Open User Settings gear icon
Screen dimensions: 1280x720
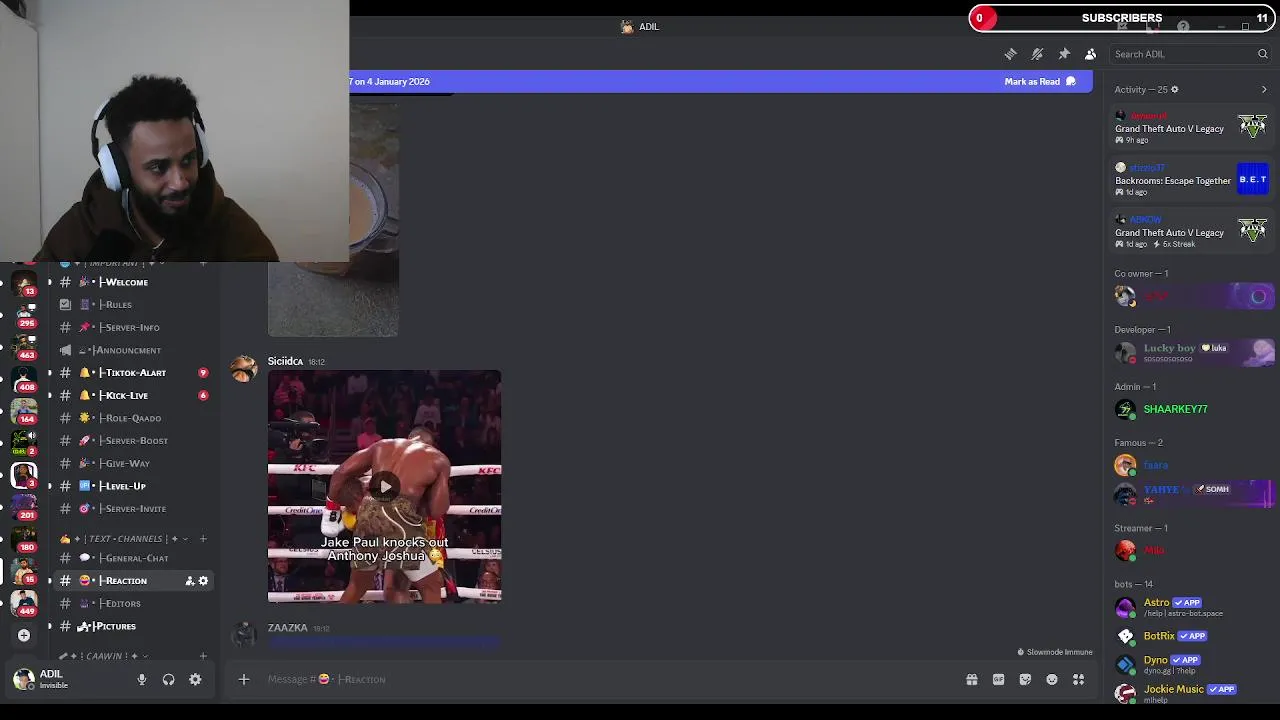point(195,679)
